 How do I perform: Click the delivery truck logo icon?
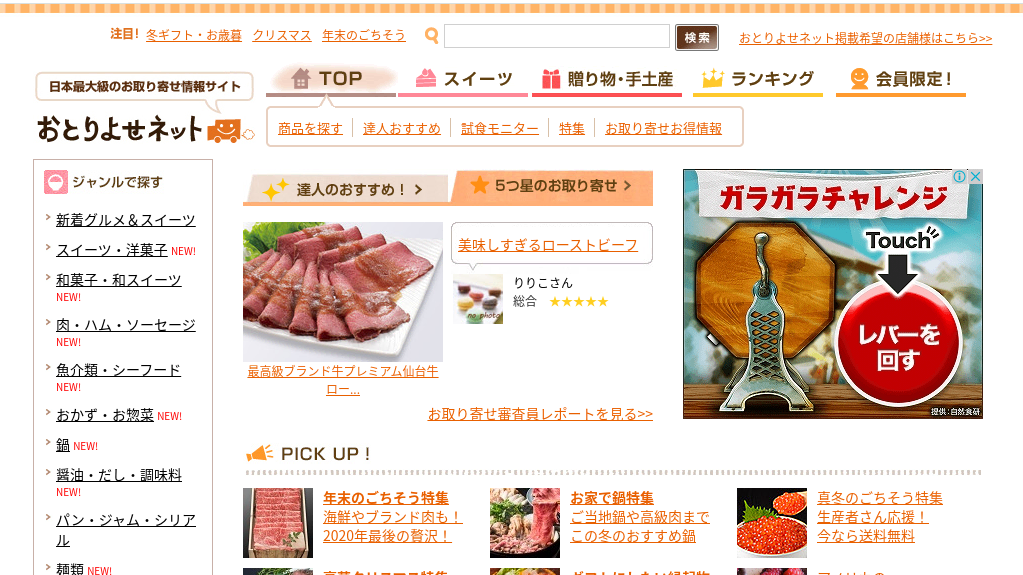(224, 130)
